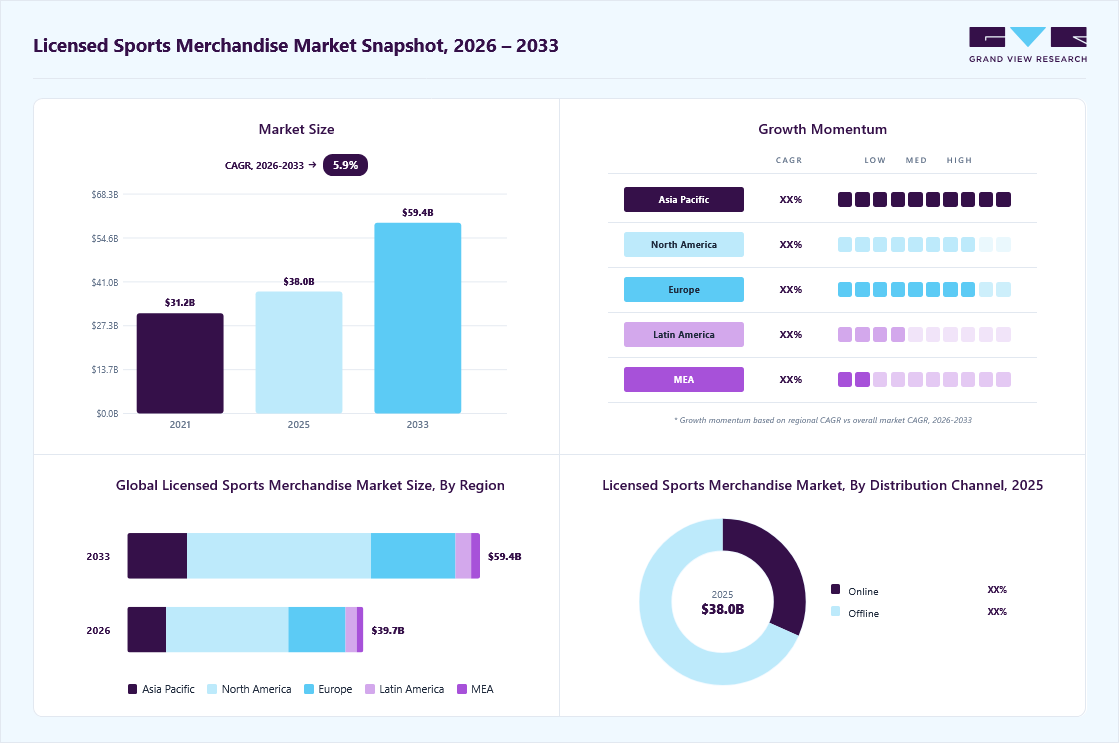Click the dashboard title heading
The image size is (1120, 743).
pos(296,46)
